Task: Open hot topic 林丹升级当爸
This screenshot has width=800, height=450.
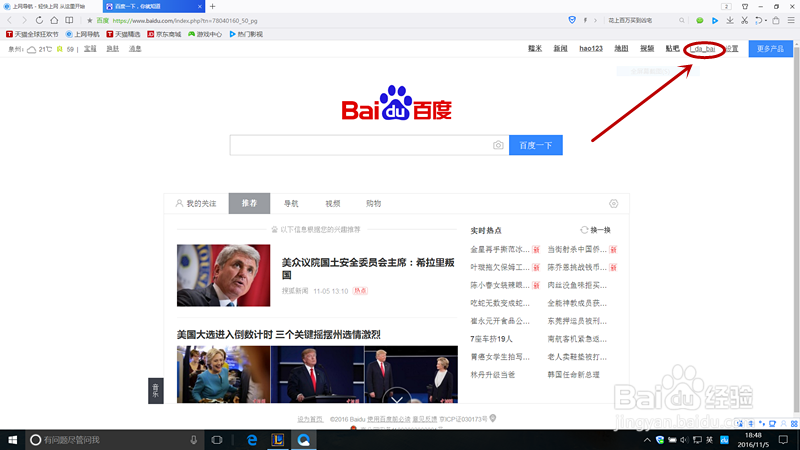Action: coord(492,374)
